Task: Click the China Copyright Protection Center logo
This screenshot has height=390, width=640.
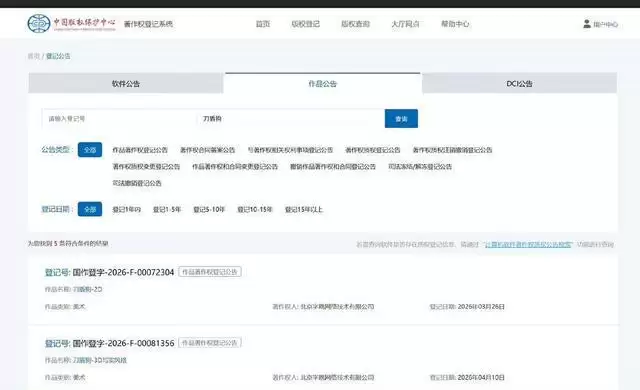Action: click(71, 23)
